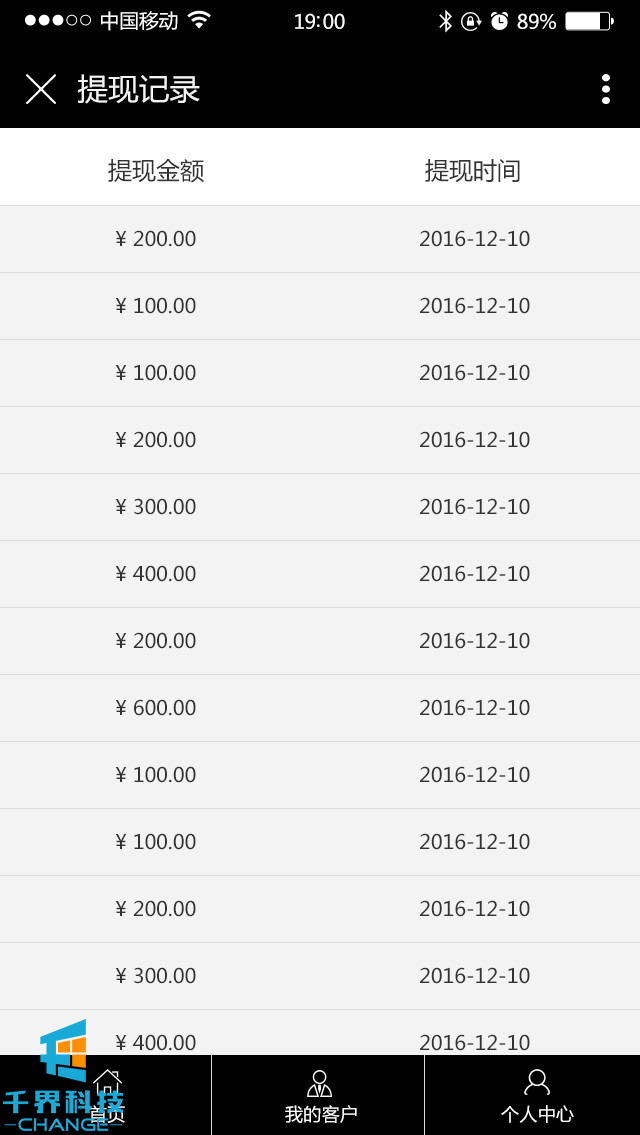The width and height of the screenshot is (640, 1135).
Task: Tap the 中国移动 carrier label
Action: (x=139, y=21)
